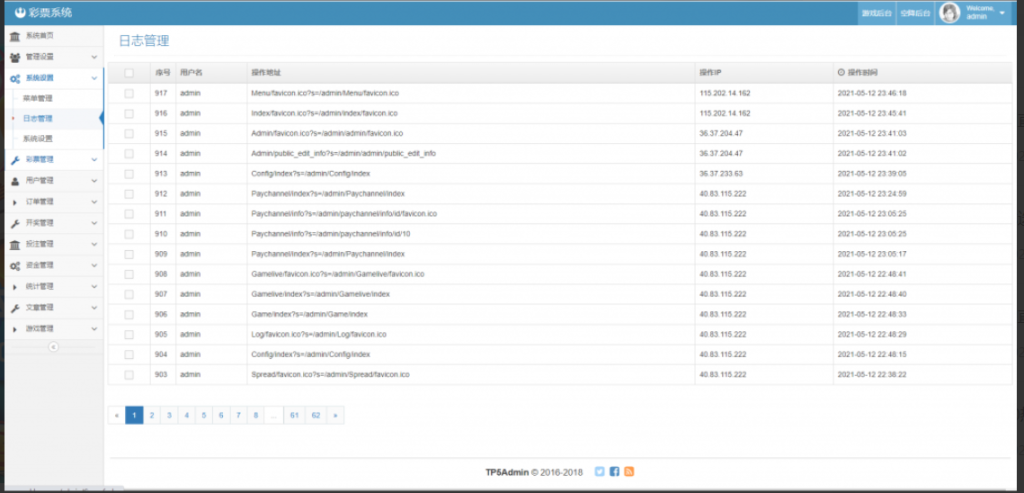Screen dimensions: 1024x493
Task: Click the 系统首页 bank icon
Action: pos(15,36)
